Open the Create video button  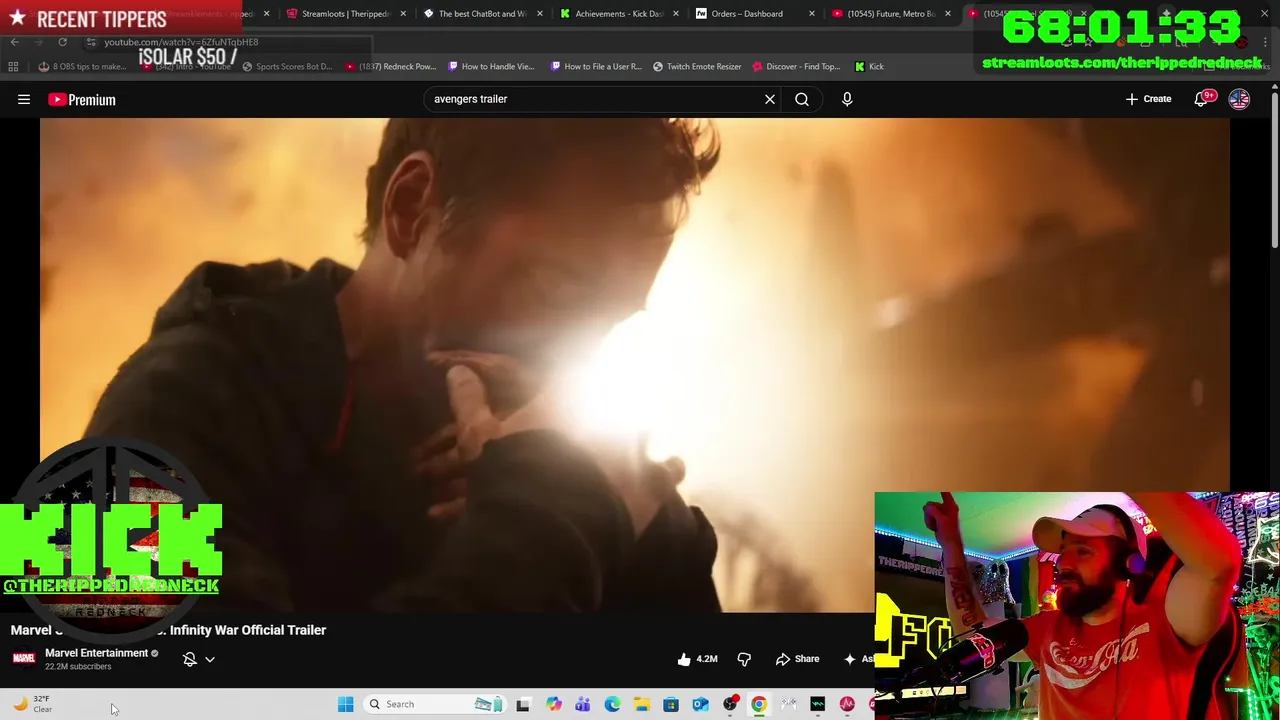[x=1148, y=99]
